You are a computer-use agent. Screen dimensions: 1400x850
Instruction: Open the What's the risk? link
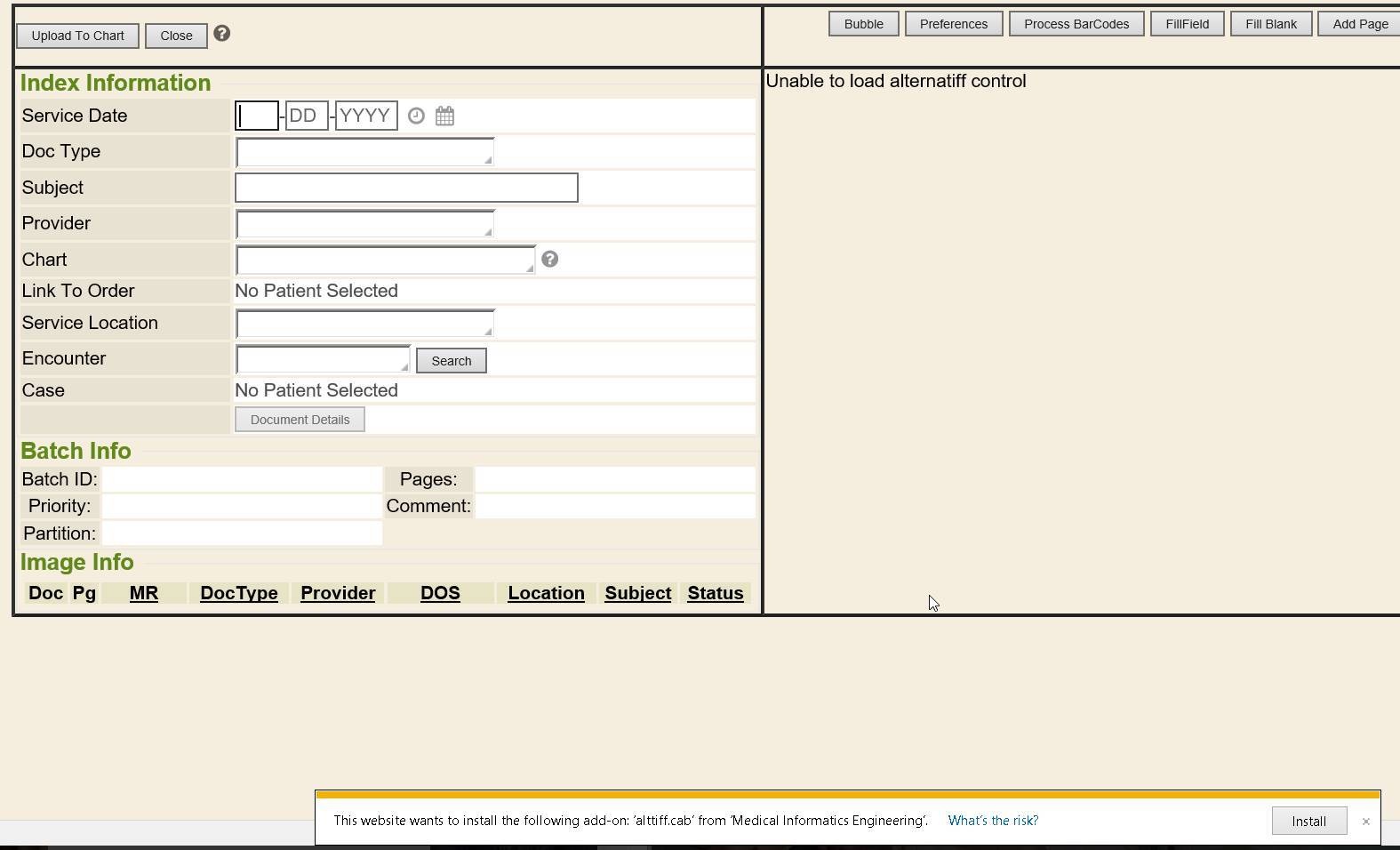point(992,821)
